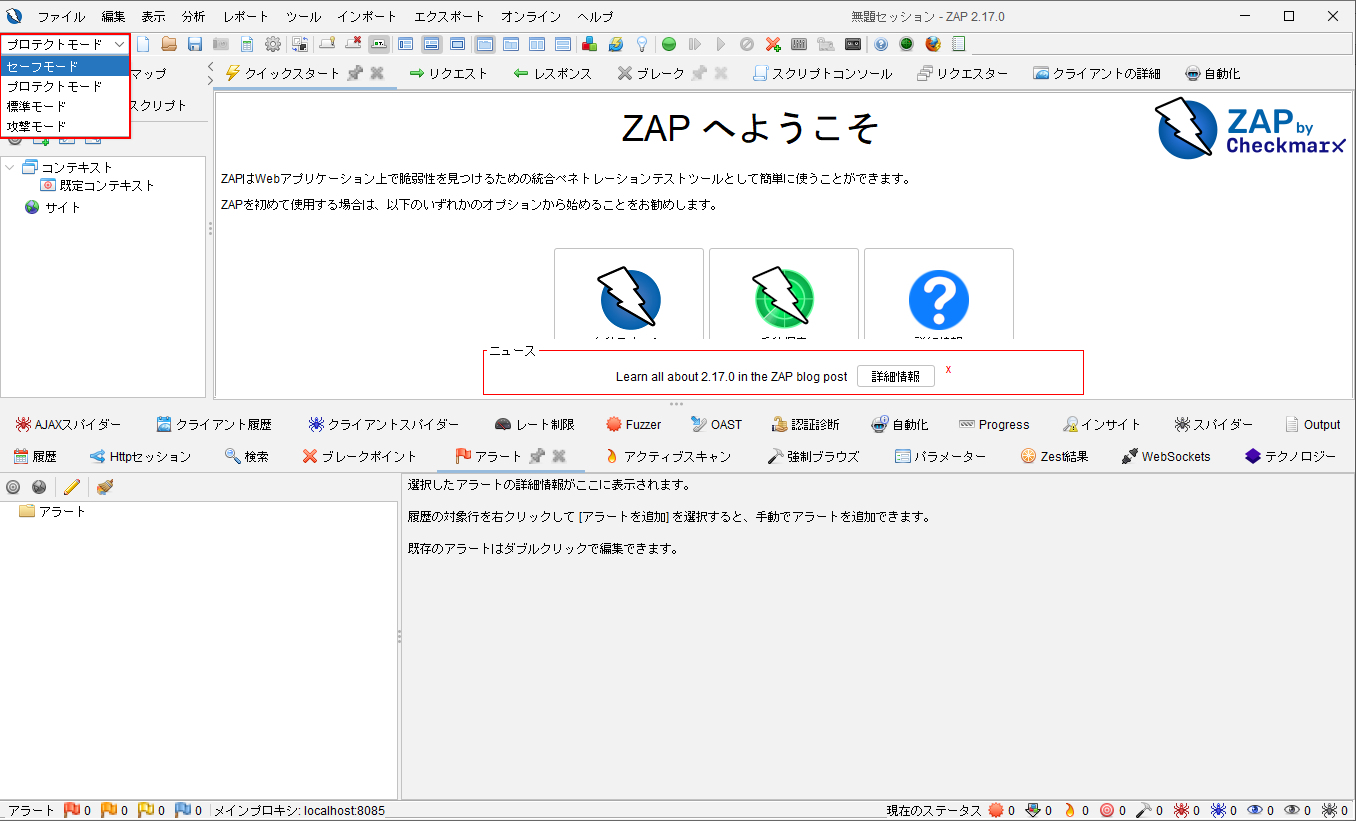Screen dimensions: 1356x821
Task: Open the レポート menu
Action: click(246, 17)
